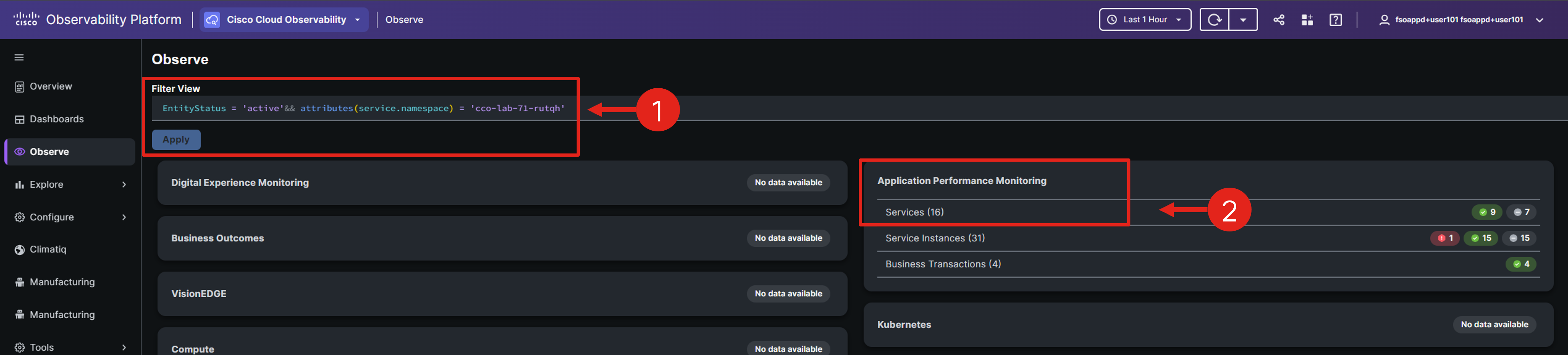
Task: Click the Apply filter button
Action: tap(176, 140)
